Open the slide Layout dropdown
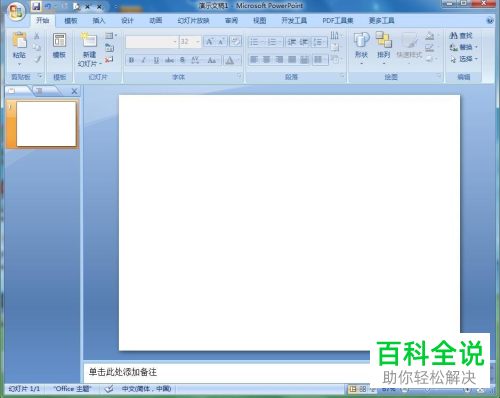 [x=111, y=36]
